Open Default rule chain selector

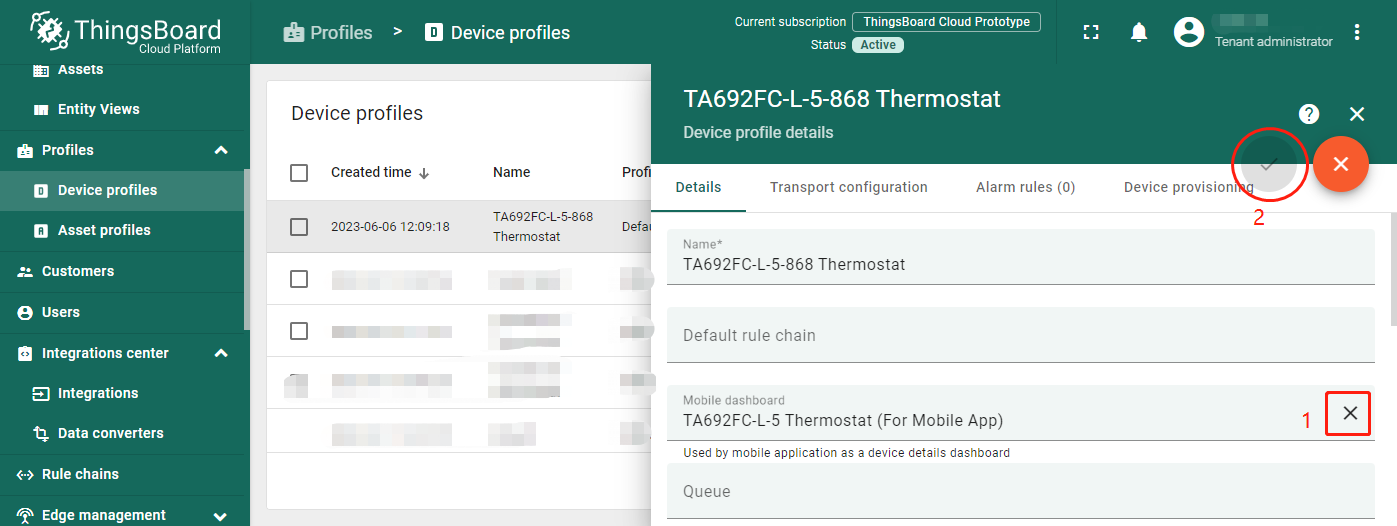click(x=1020, y=335)
